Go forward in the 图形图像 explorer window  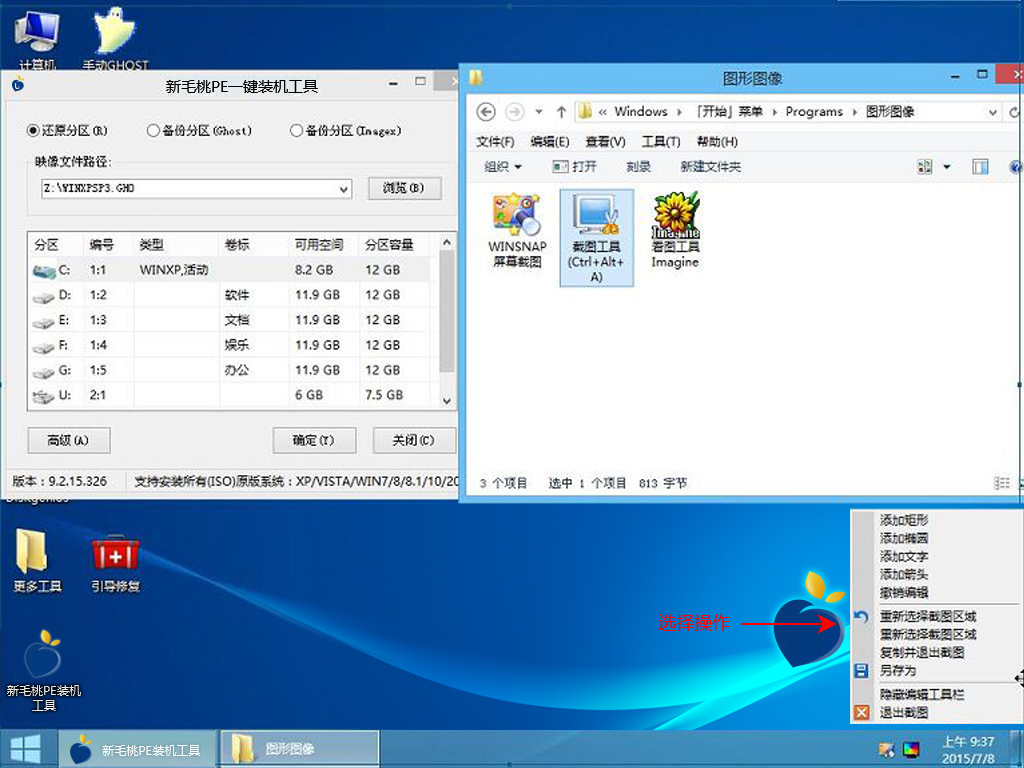(515, 112)
